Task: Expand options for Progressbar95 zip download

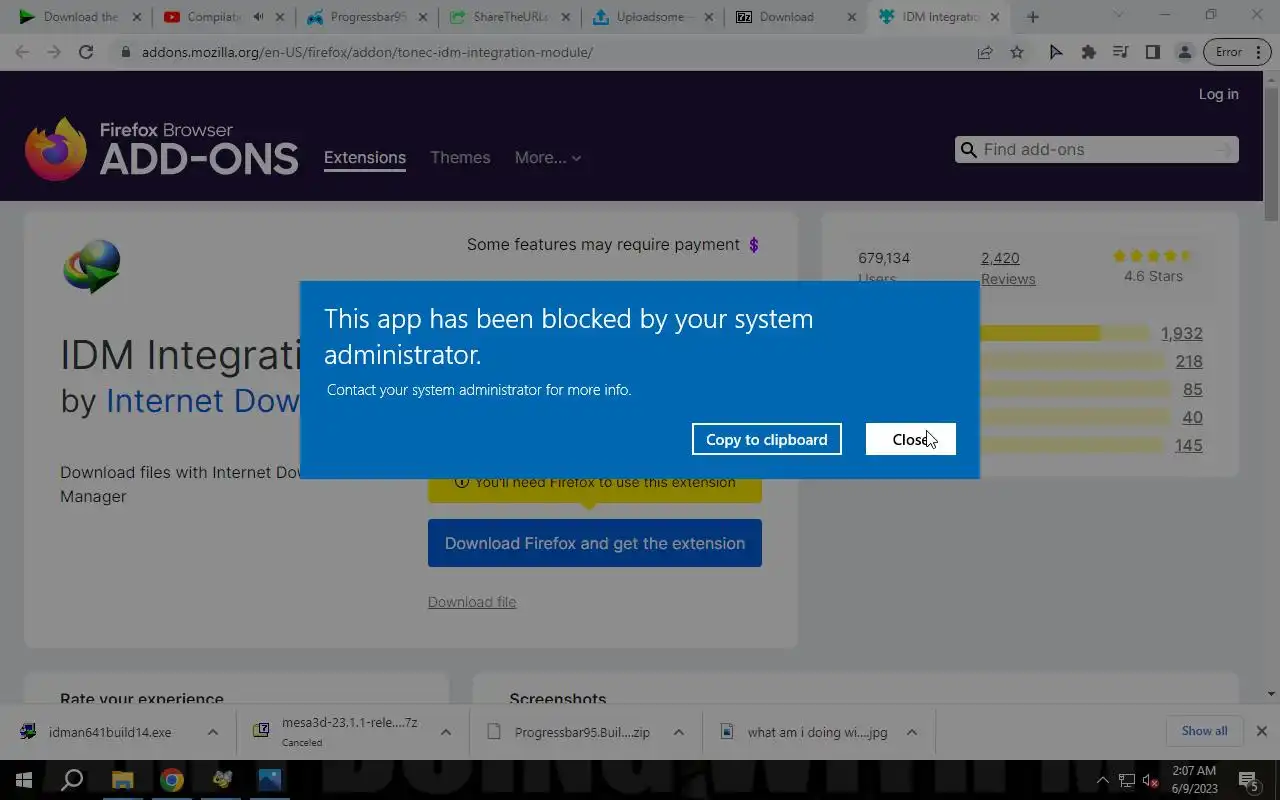Action: coord(678,732)
